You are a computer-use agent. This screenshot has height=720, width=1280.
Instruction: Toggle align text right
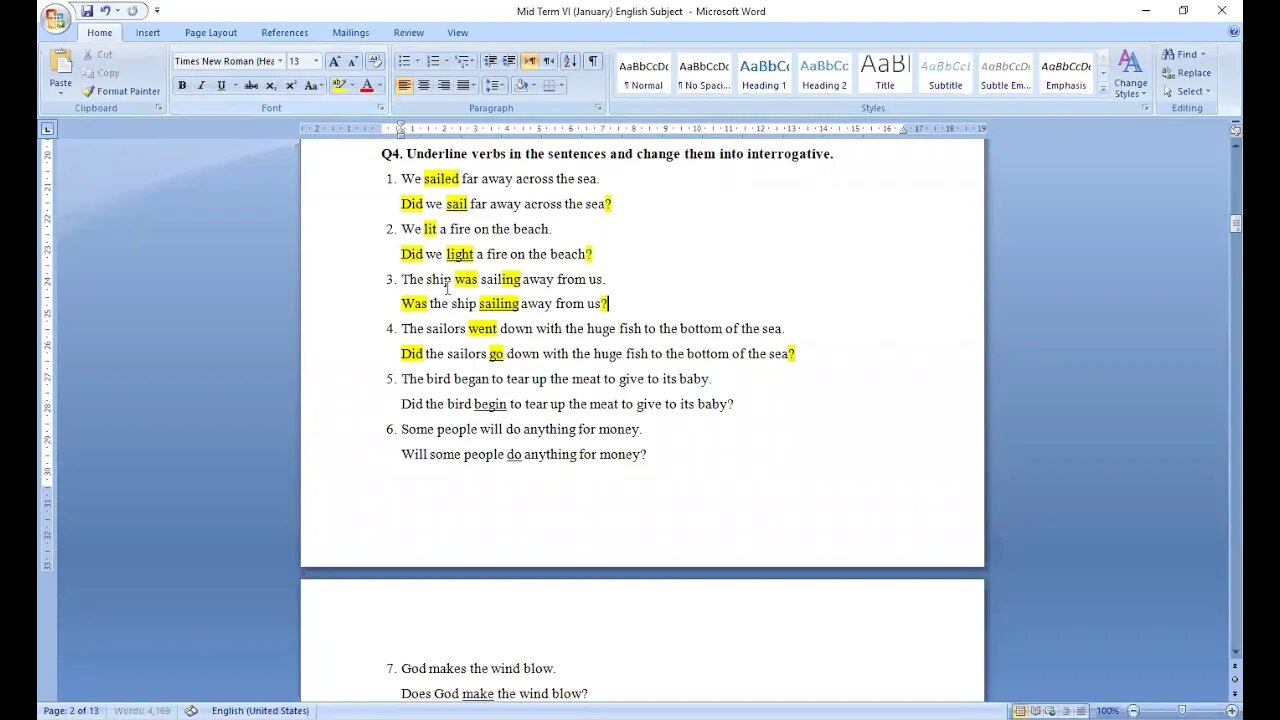tap(444, 86)
